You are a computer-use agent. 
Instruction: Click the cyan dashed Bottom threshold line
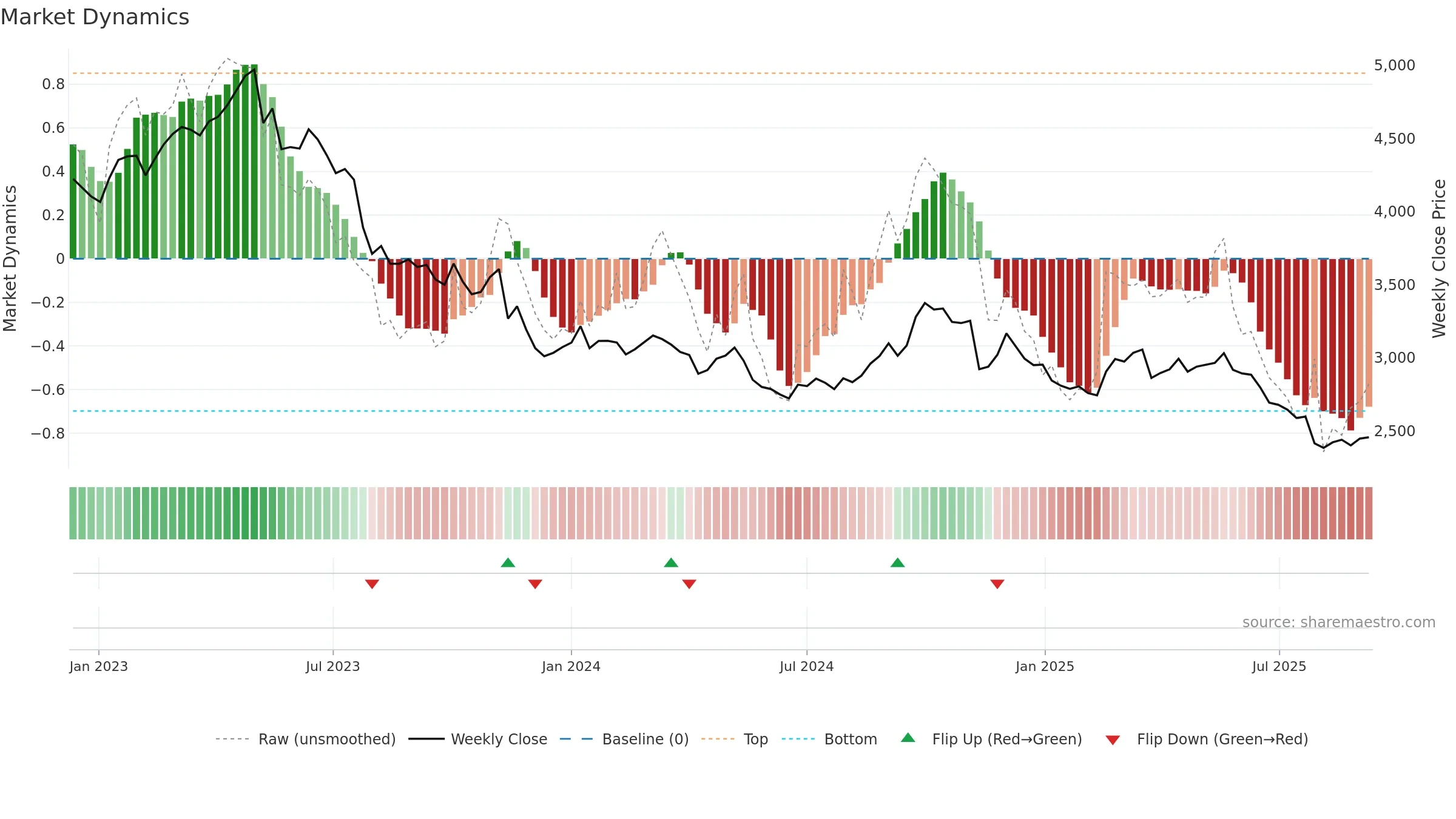point(719,411)
